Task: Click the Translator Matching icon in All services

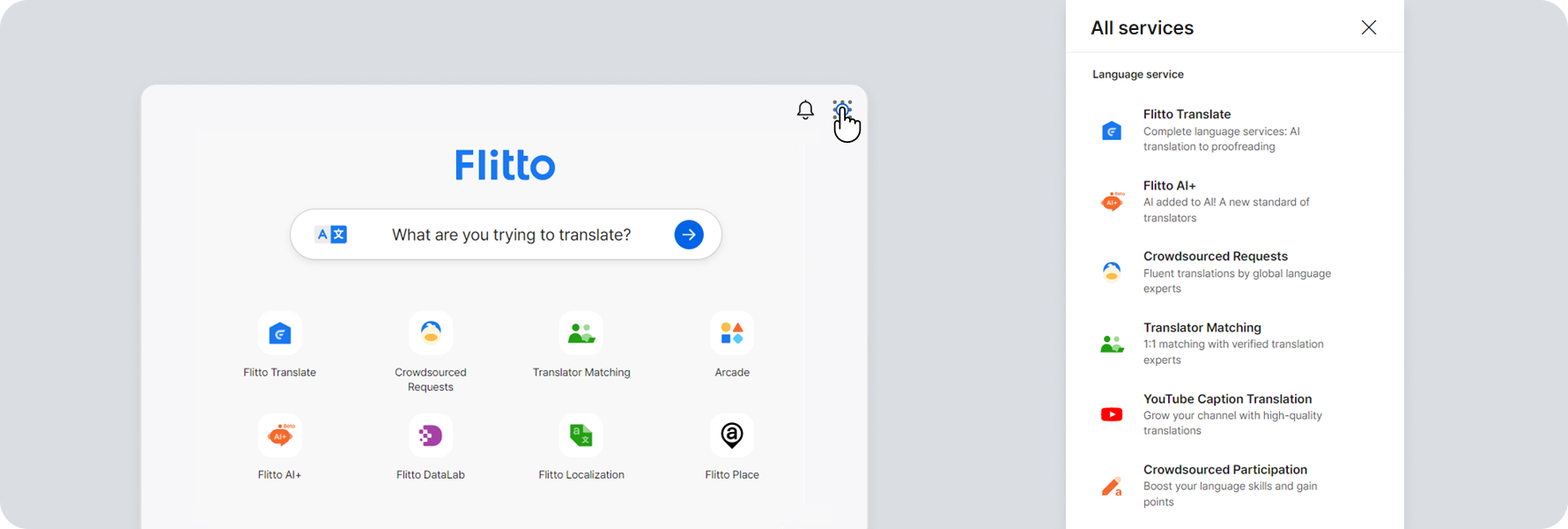Action: click(x=1112, y=343)
